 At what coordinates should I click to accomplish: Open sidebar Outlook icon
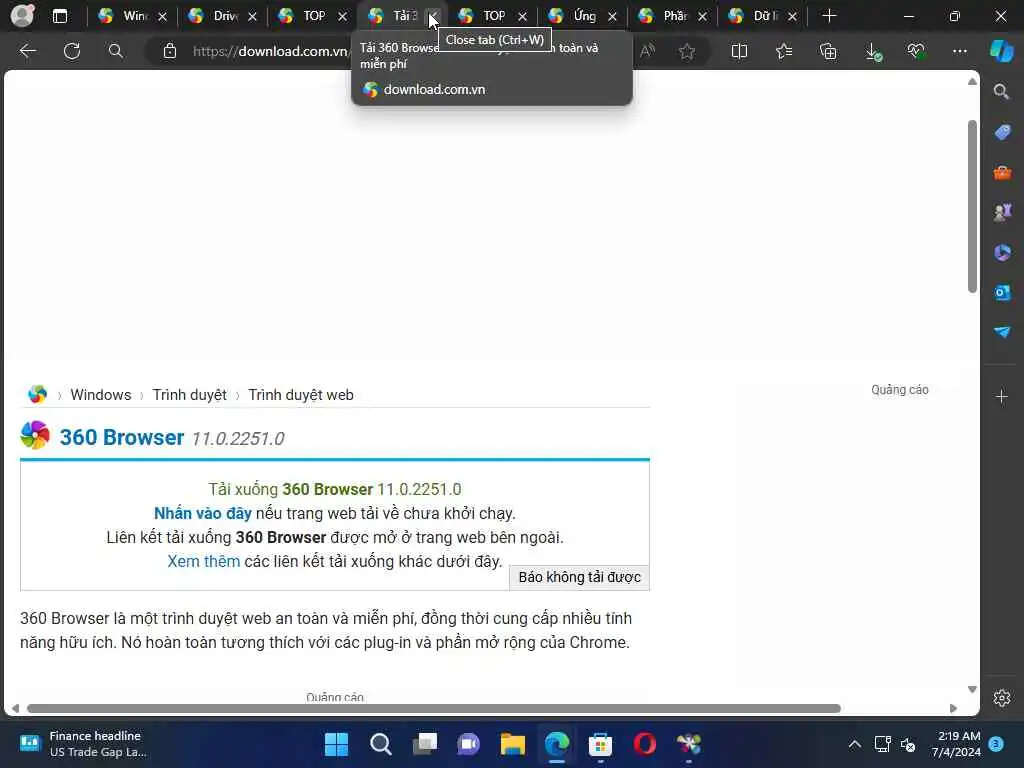click(1002, 293)
